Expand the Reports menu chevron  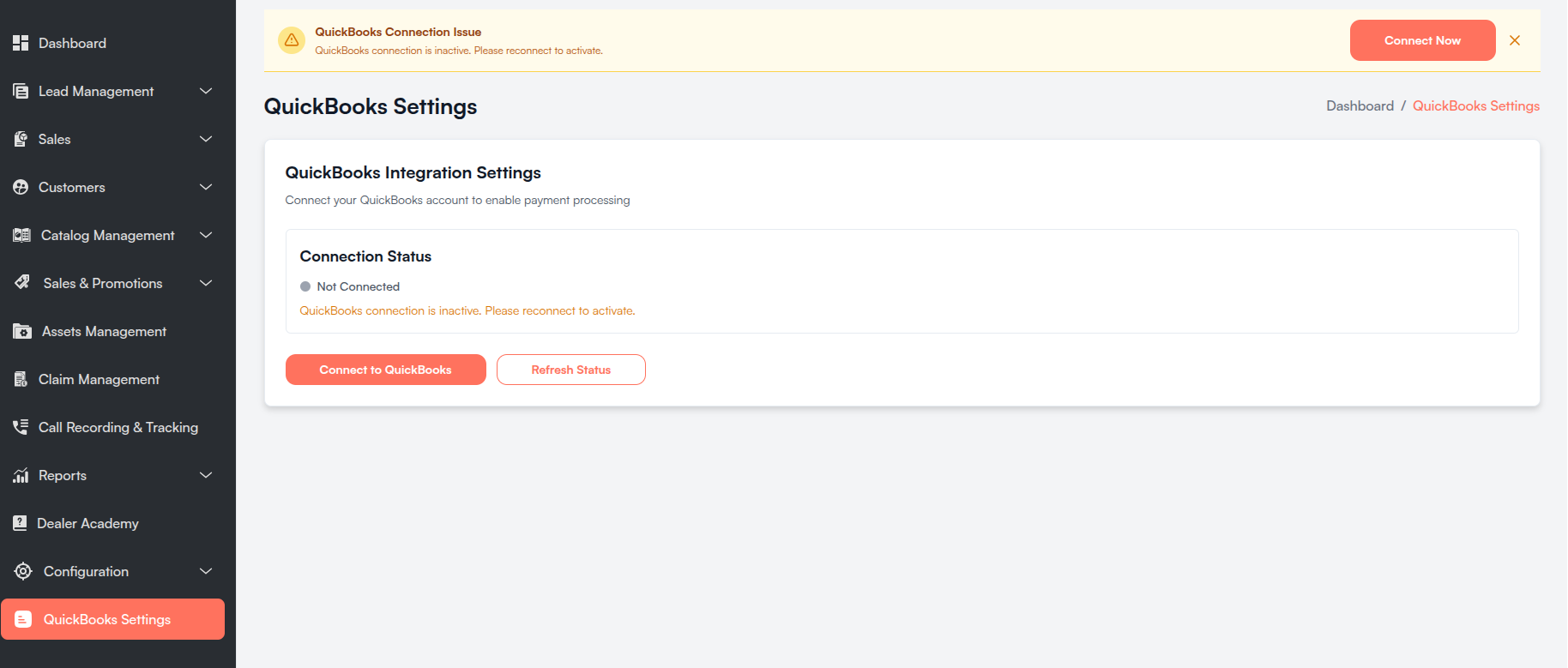click(206, 475)
